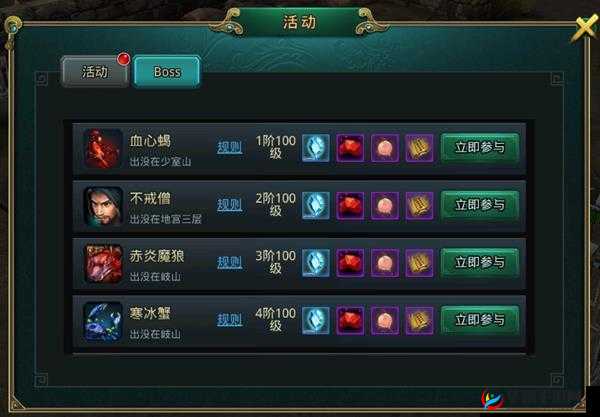Image resolution: width=600 pixels, height=417 pixels.
Task: Tap the 寒冰蟹 boss portrait
Action: (103, 321)
